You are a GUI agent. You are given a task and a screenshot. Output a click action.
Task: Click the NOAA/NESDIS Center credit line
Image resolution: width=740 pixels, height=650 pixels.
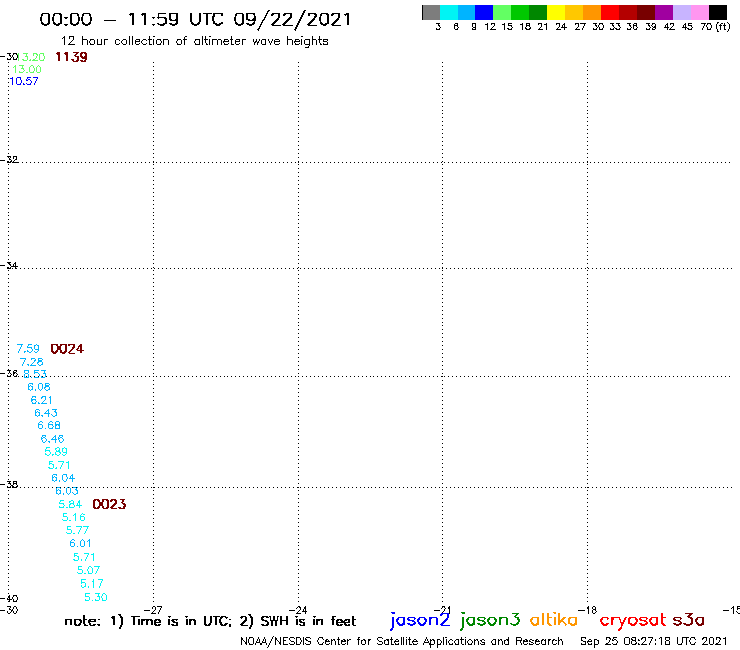pos(402,642)
